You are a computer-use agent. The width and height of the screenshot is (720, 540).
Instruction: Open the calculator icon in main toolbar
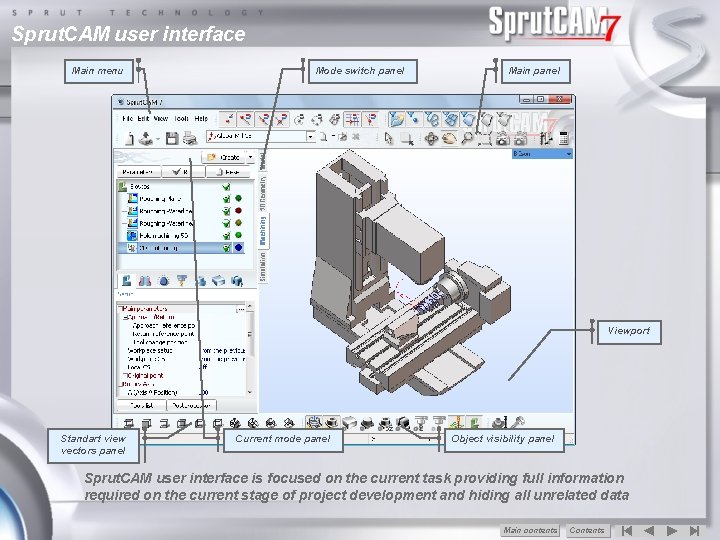coord(564,138)
